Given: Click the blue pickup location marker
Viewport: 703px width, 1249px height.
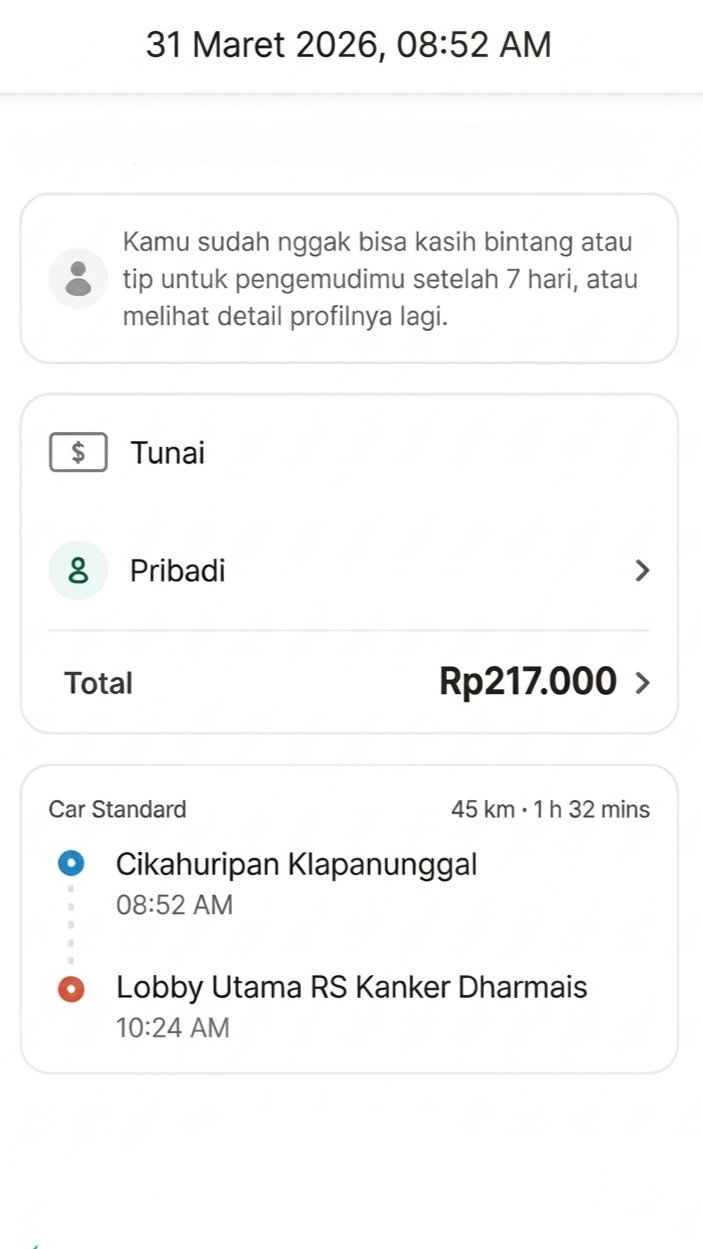Looking at the screenshot, I should point(71,863).
